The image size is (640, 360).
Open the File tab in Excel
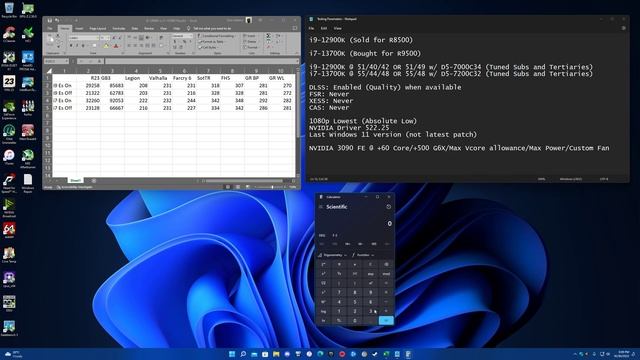(x=50, y=29)
